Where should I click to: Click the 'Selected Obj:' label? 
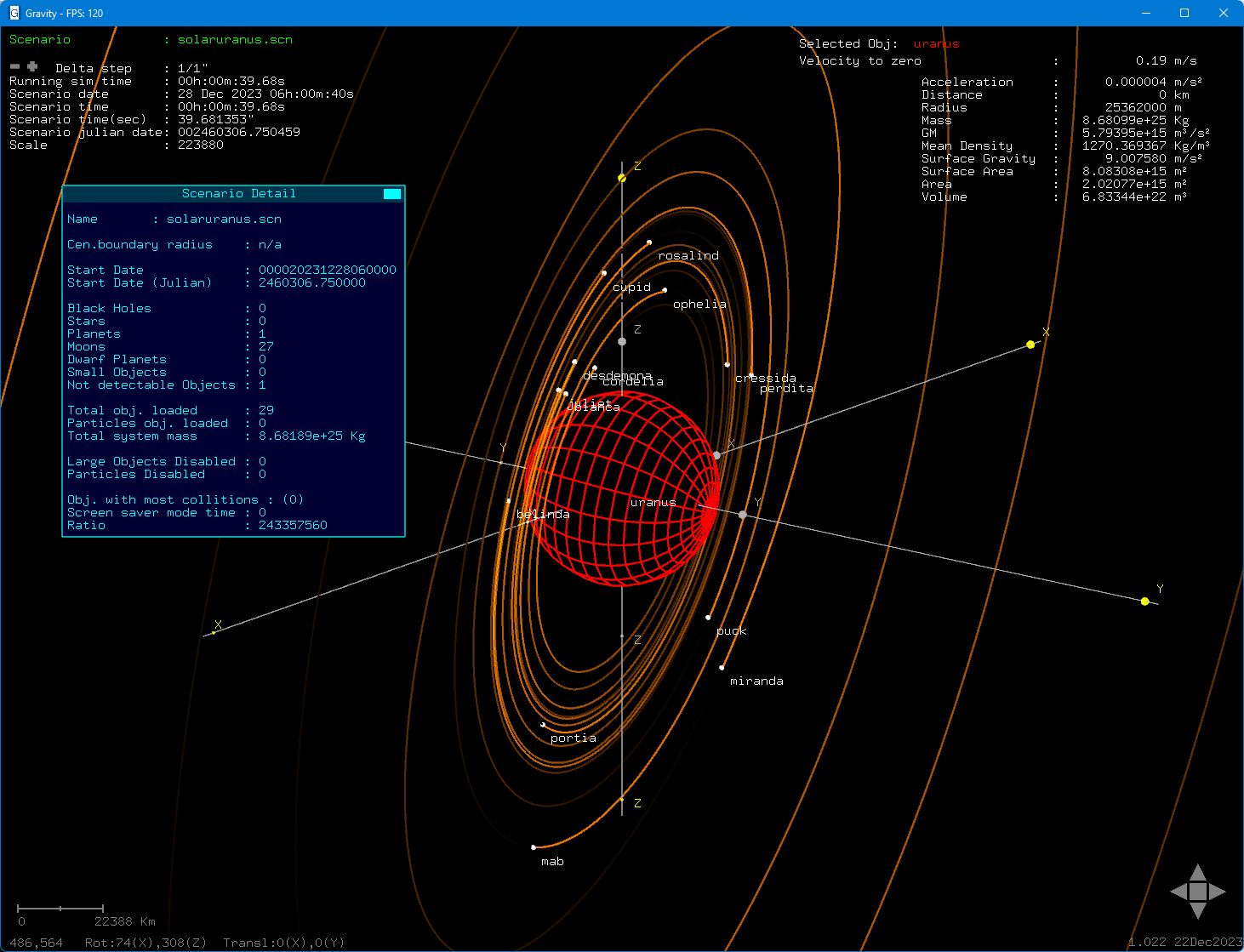(x=849, y=44)
